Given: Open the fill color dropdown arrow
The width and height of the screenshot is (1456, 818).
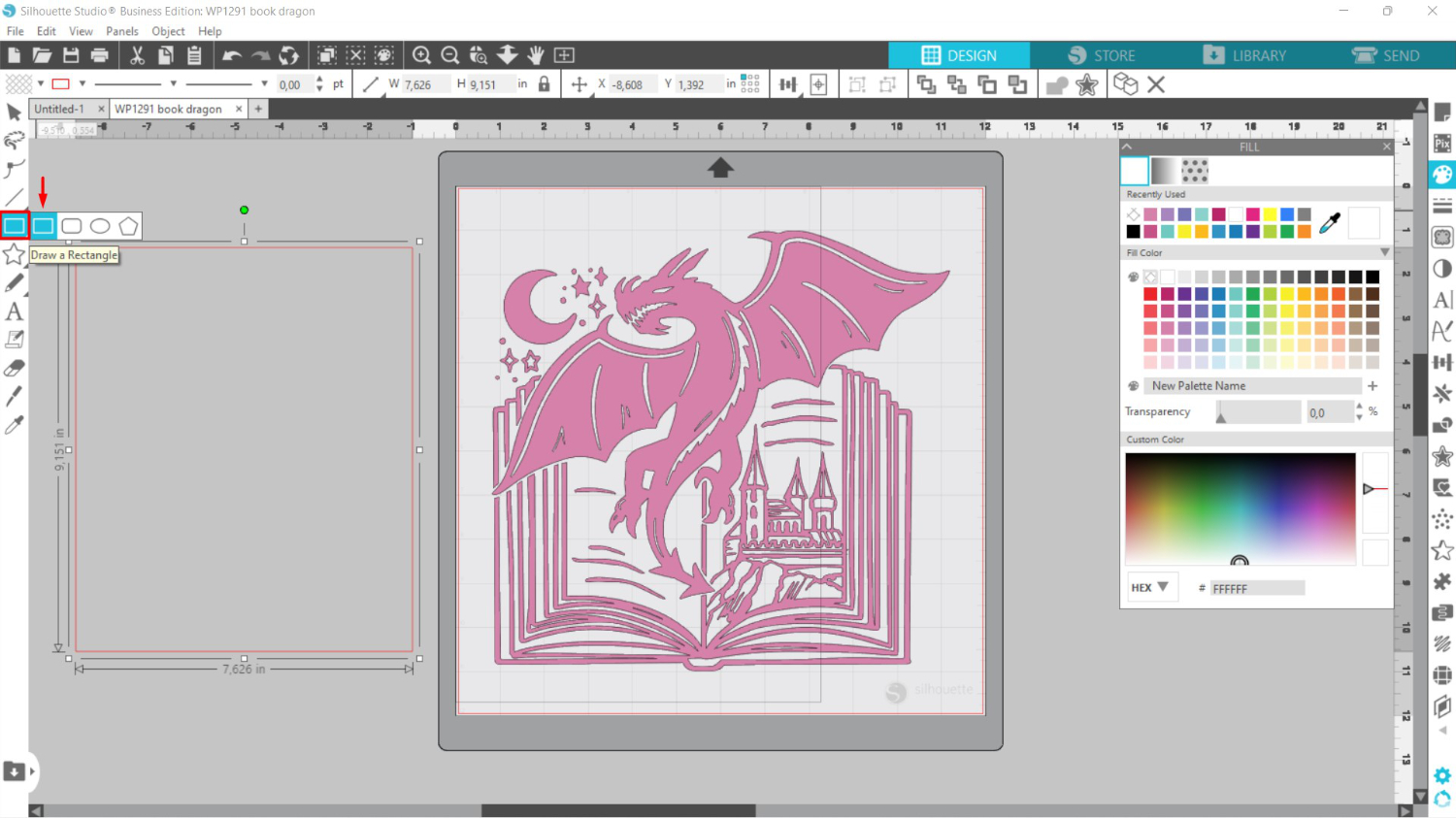Looking at the screenshot, I should click(41, 83).
